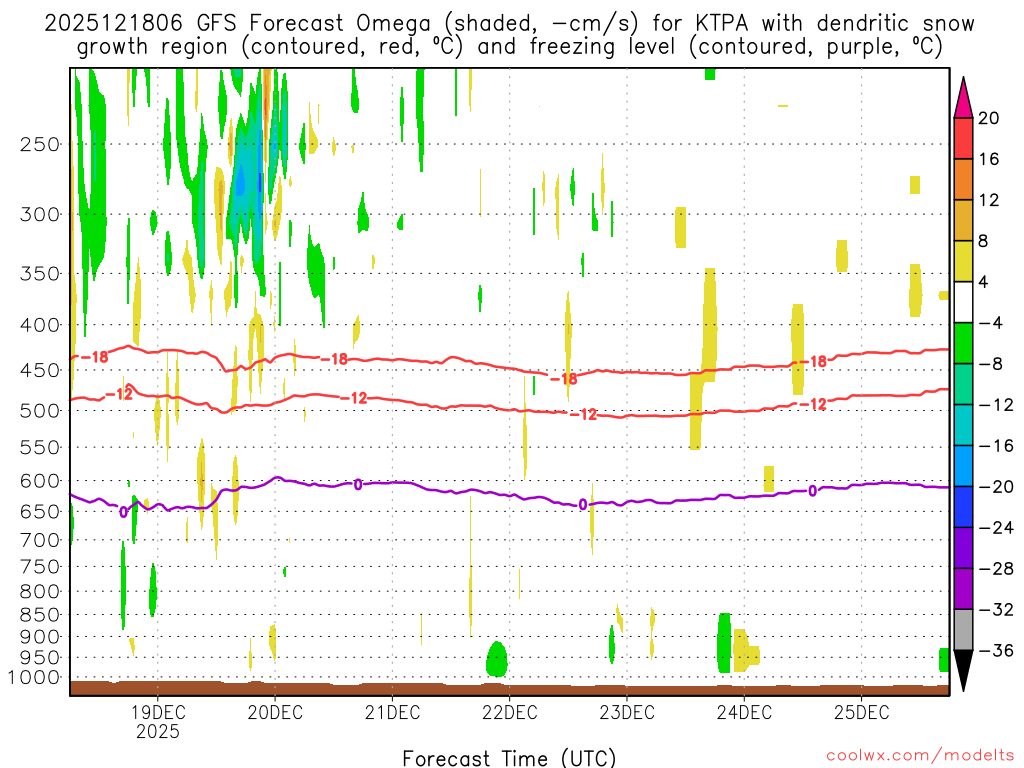Click the 23DEC time axis label
This screenshot has height=768, width=1024.
(627, 712)
